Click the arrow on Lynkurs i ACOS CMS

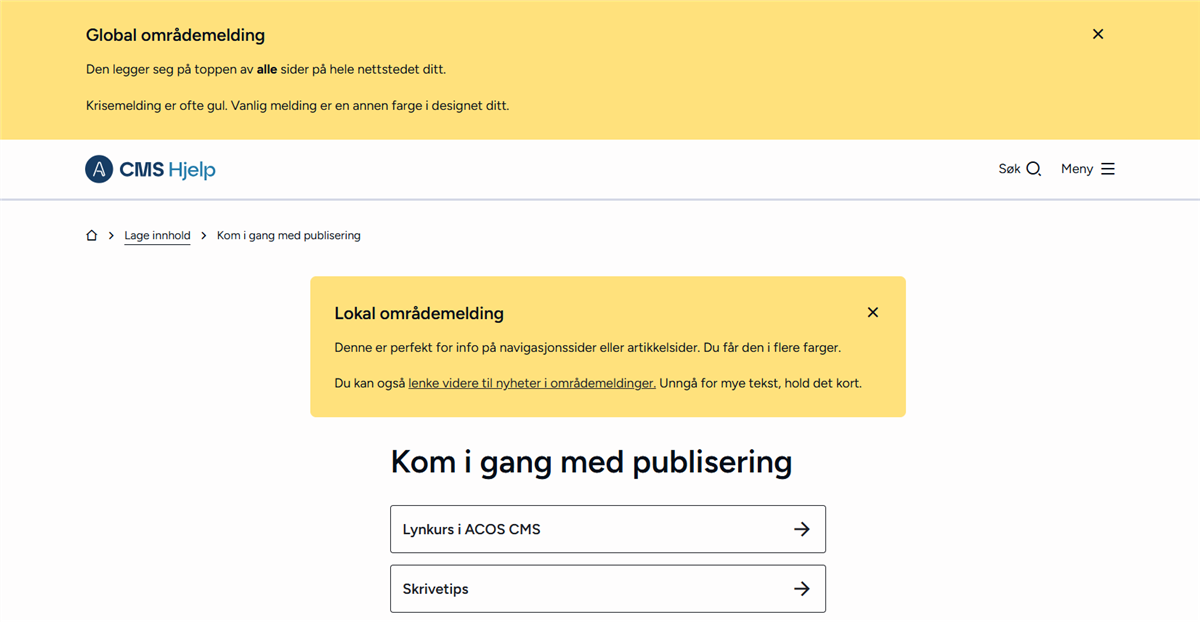[x=801, y=529]
